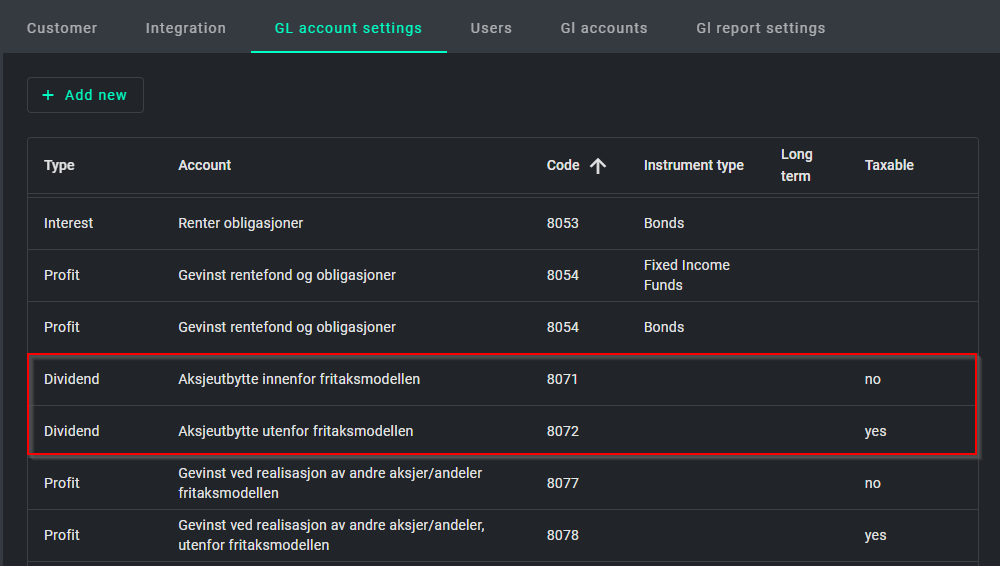Open the Customer tab

tap(62, 28)
